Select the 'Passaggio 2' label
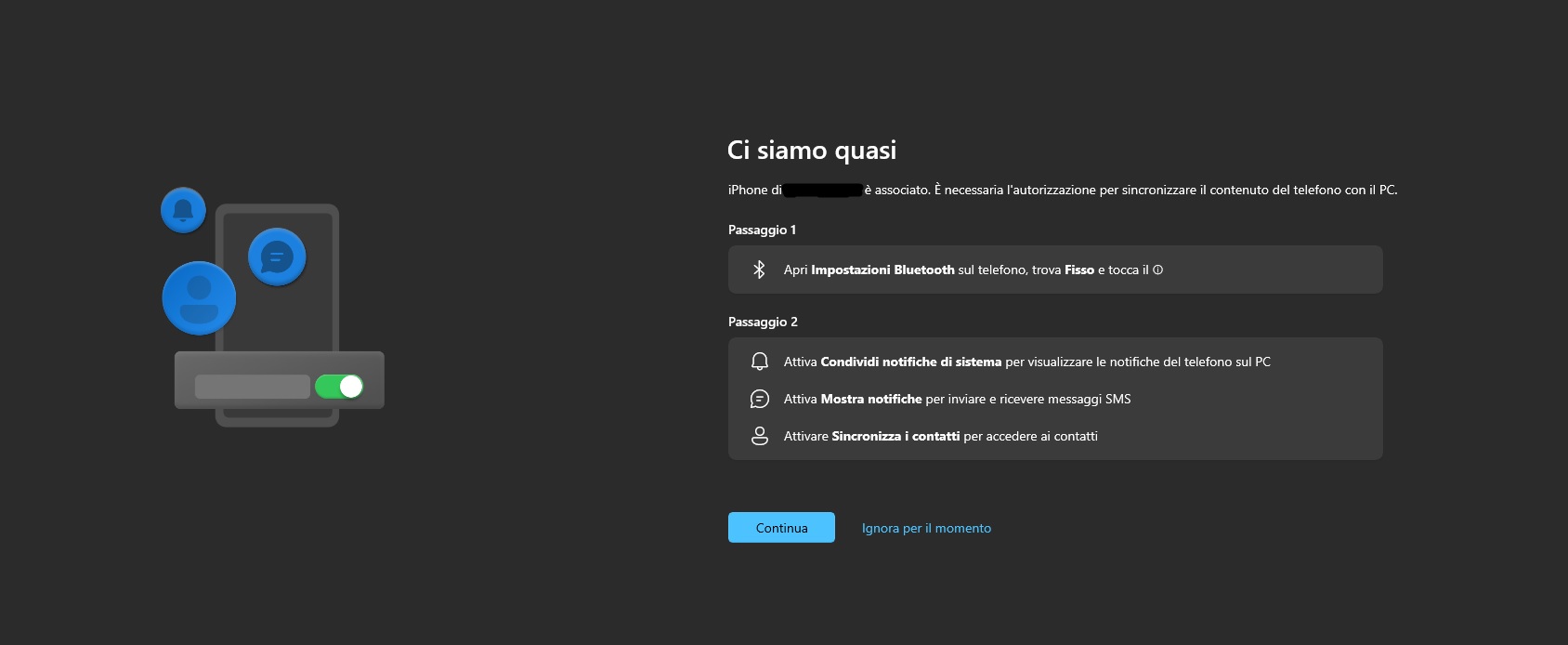This screenshot has width=1568, height=645. 763,322
